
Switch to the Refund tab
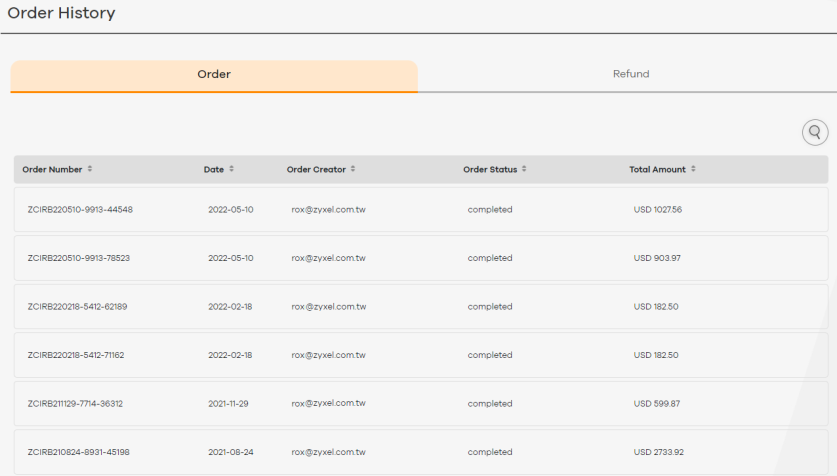[631, 74]
